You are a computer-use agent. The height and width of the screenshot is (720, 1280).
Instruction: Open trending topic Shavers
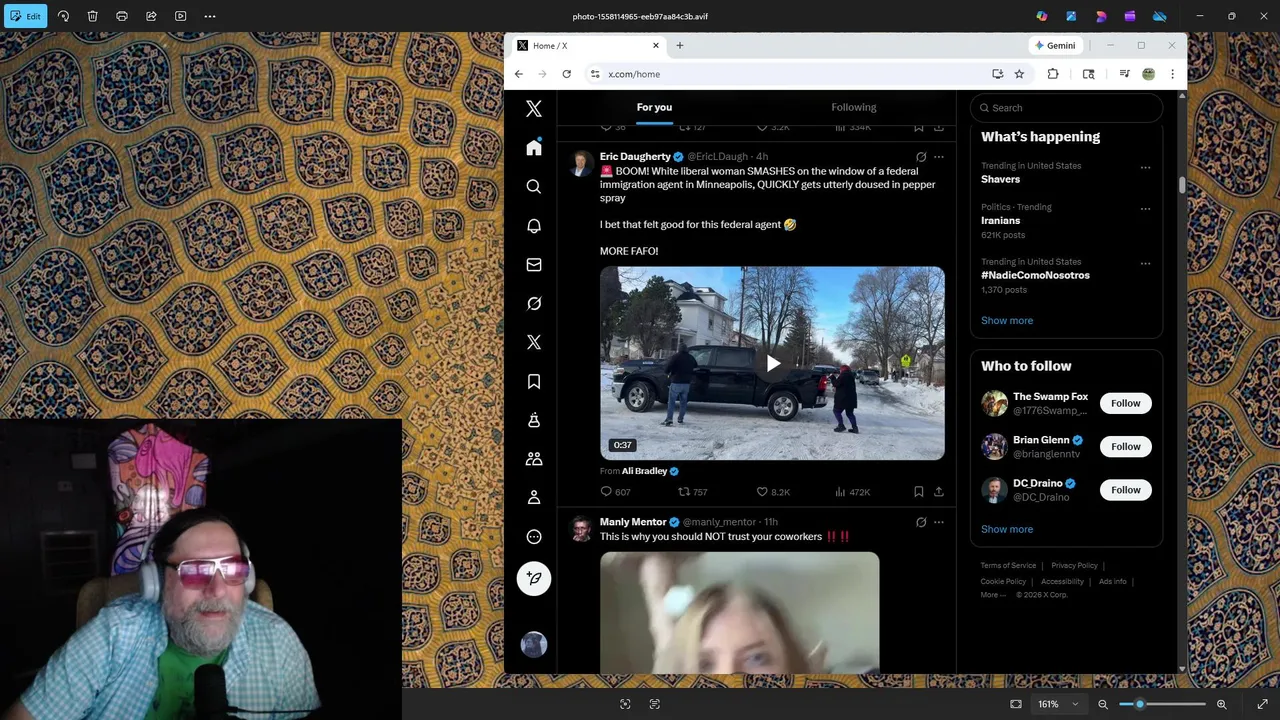1000,179
